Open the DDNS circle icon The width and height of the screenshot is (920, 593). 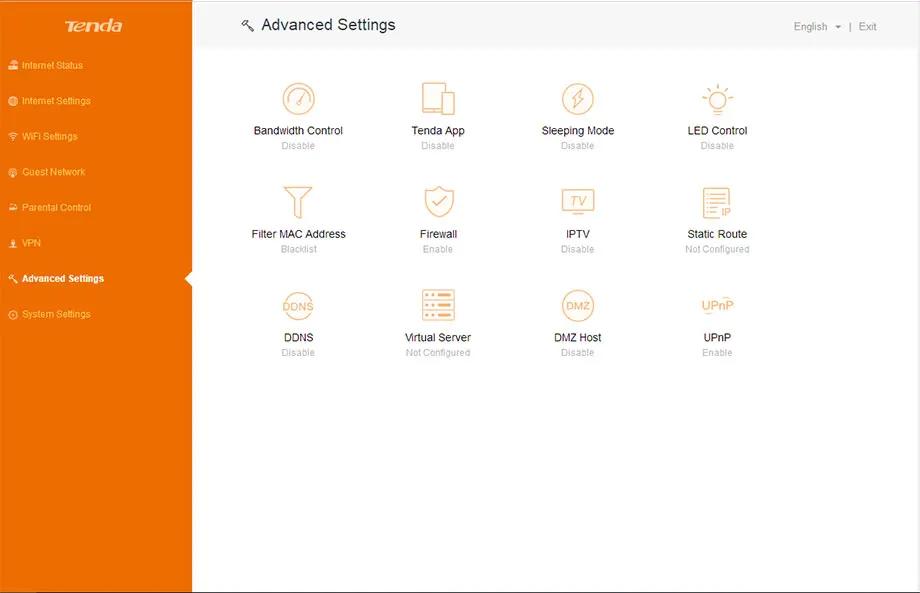pyautogui.click(x=298, y=306)
